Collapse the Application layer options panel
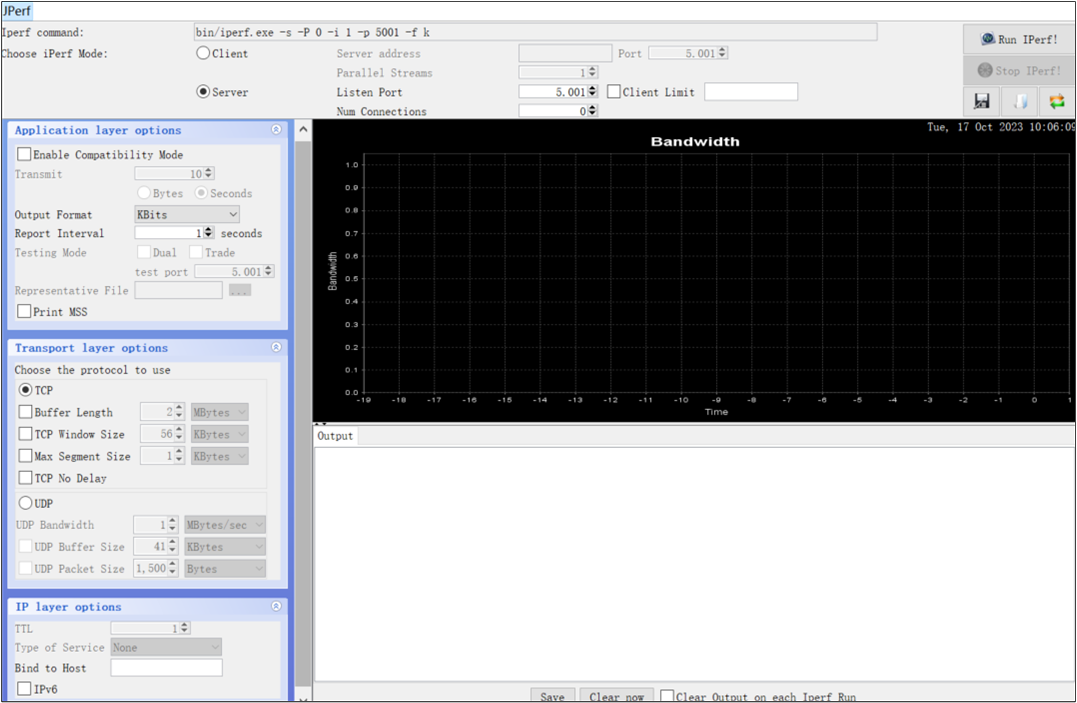Viewport: 1077px width, 703px height. pyautogui.click(x=277, y=130)
